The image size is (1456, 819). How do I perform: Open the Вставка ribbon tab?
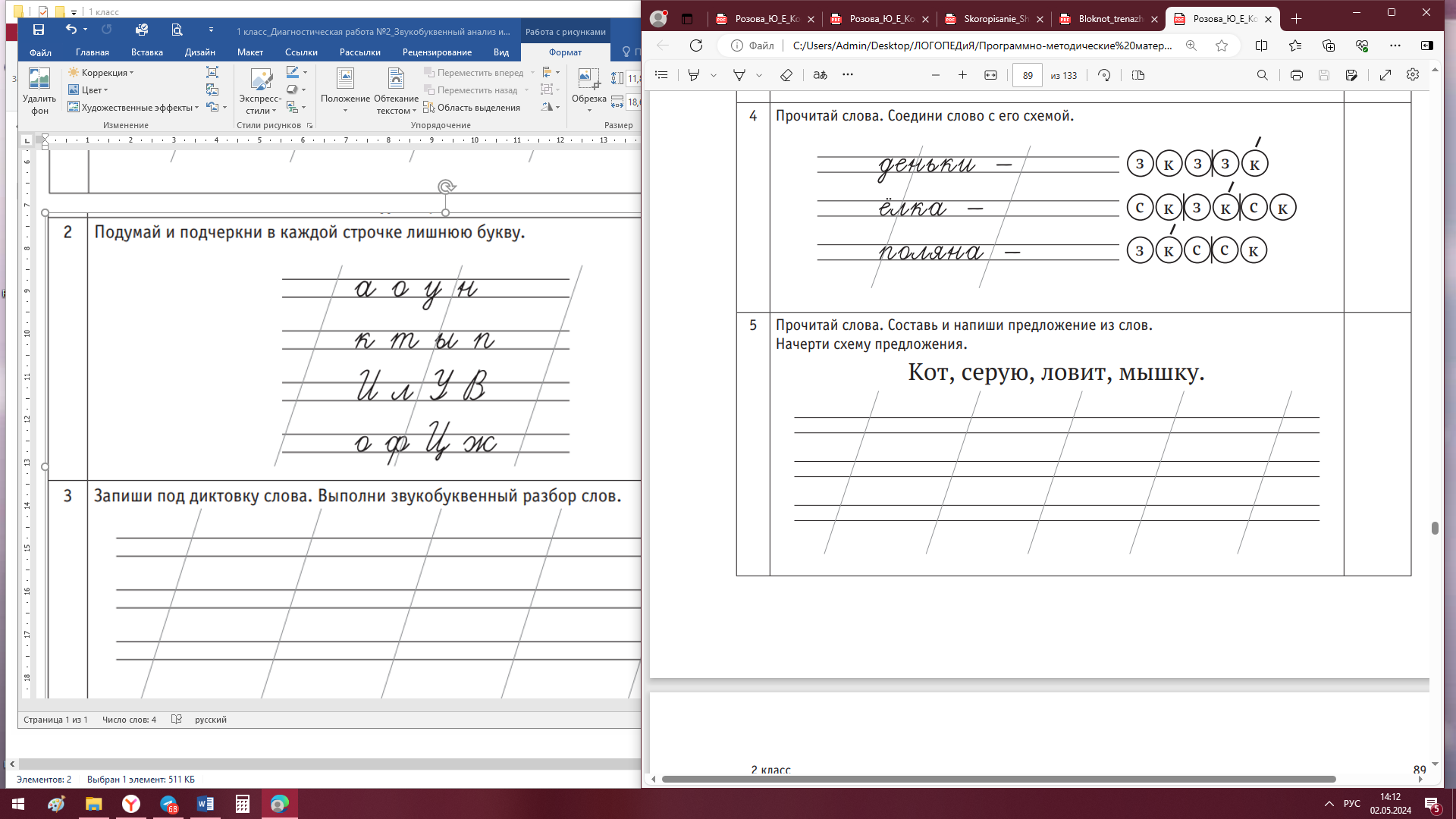(x=146, y=52)
